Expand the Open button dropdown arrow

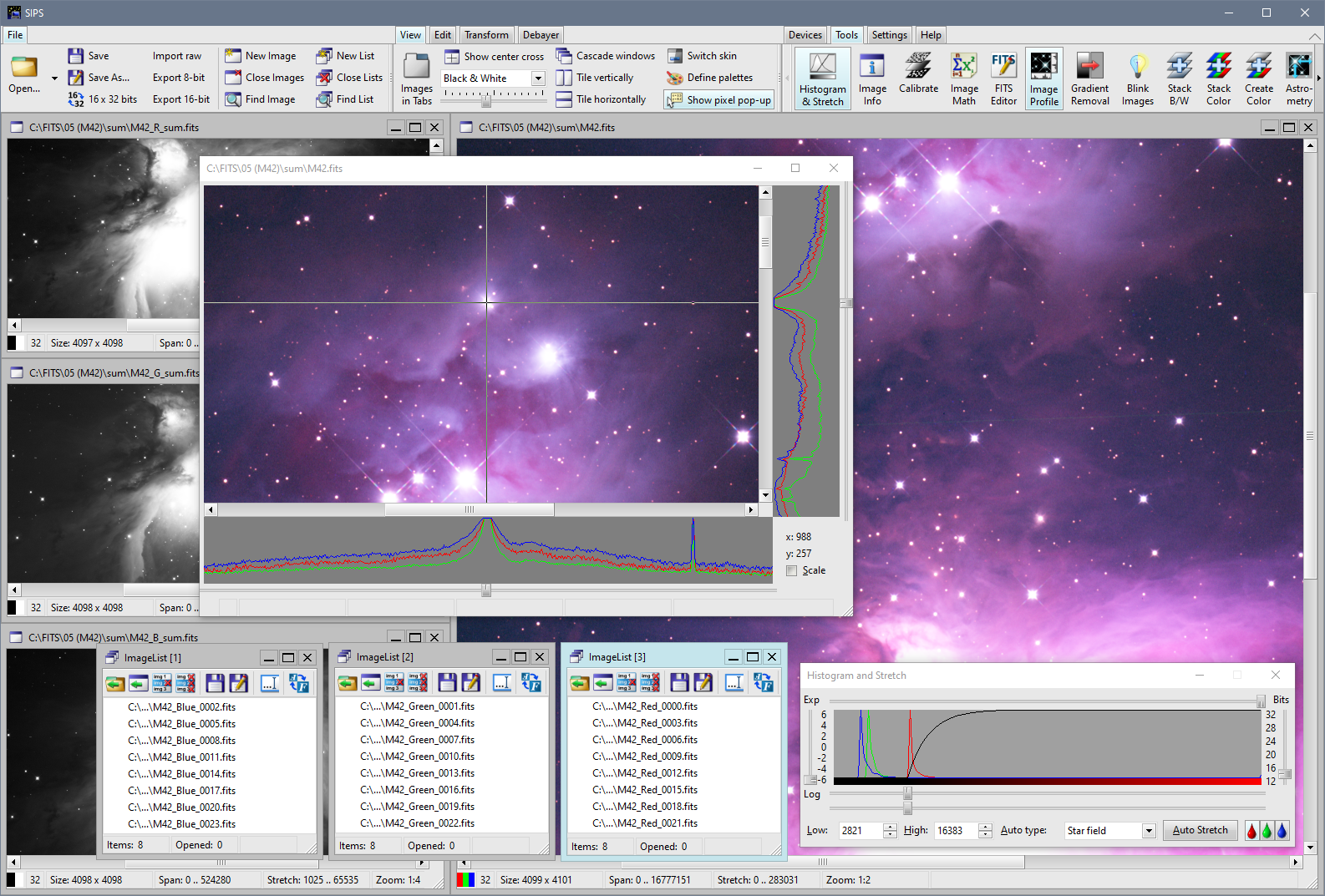tap(54, 78)
